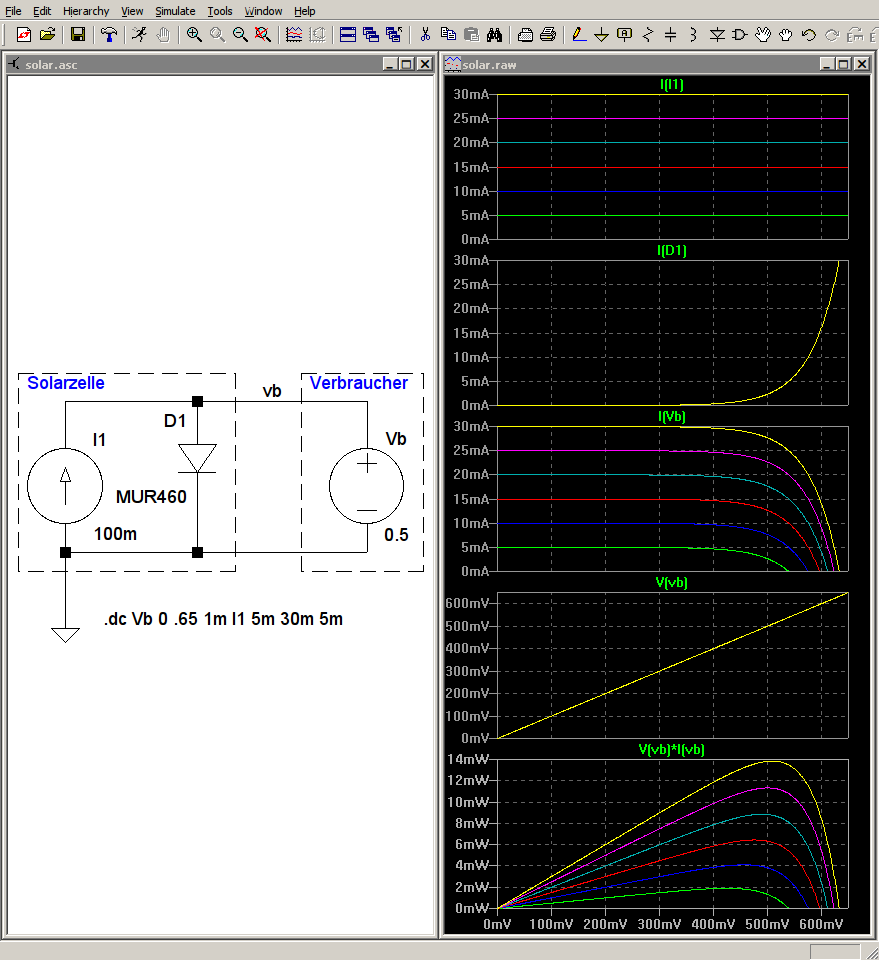Viewport: 879px width, 960px height.
Task: Click the 0.5 voltage value text
Action: click(x=396, y=535)
